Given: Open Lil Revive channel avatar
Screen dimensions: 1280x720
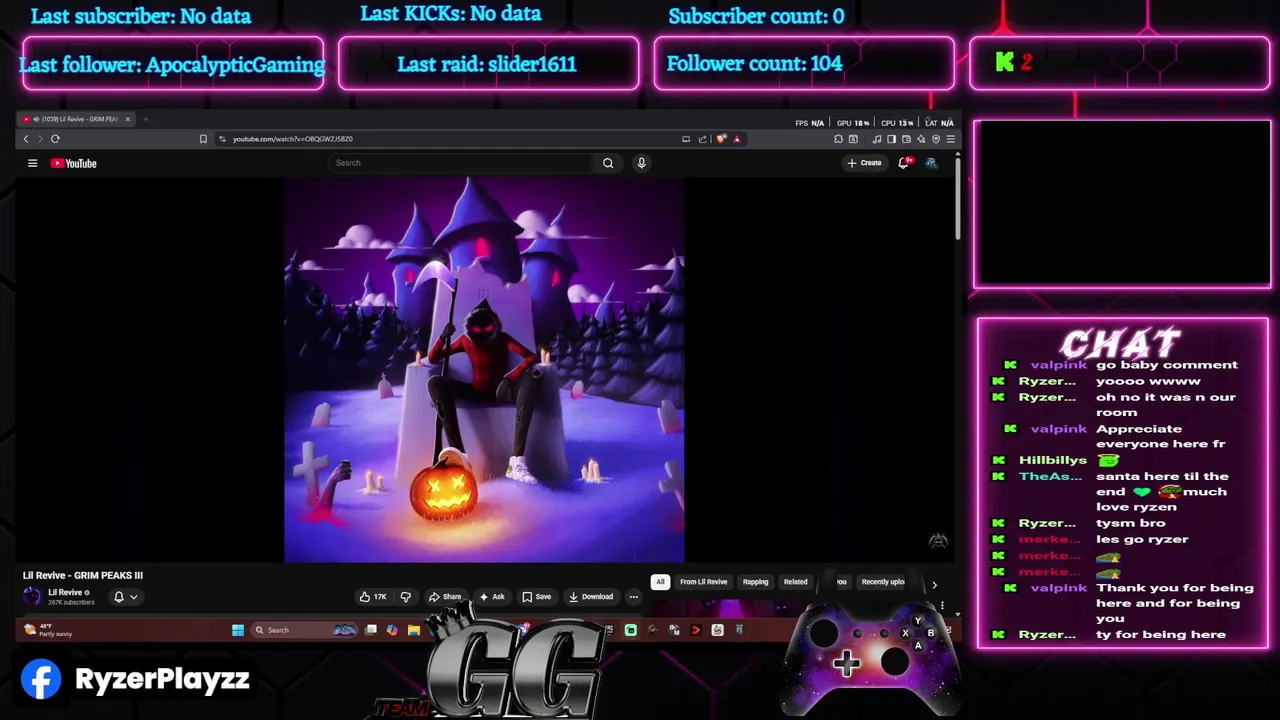Looking at the screenshot, I should click(32, 597).
